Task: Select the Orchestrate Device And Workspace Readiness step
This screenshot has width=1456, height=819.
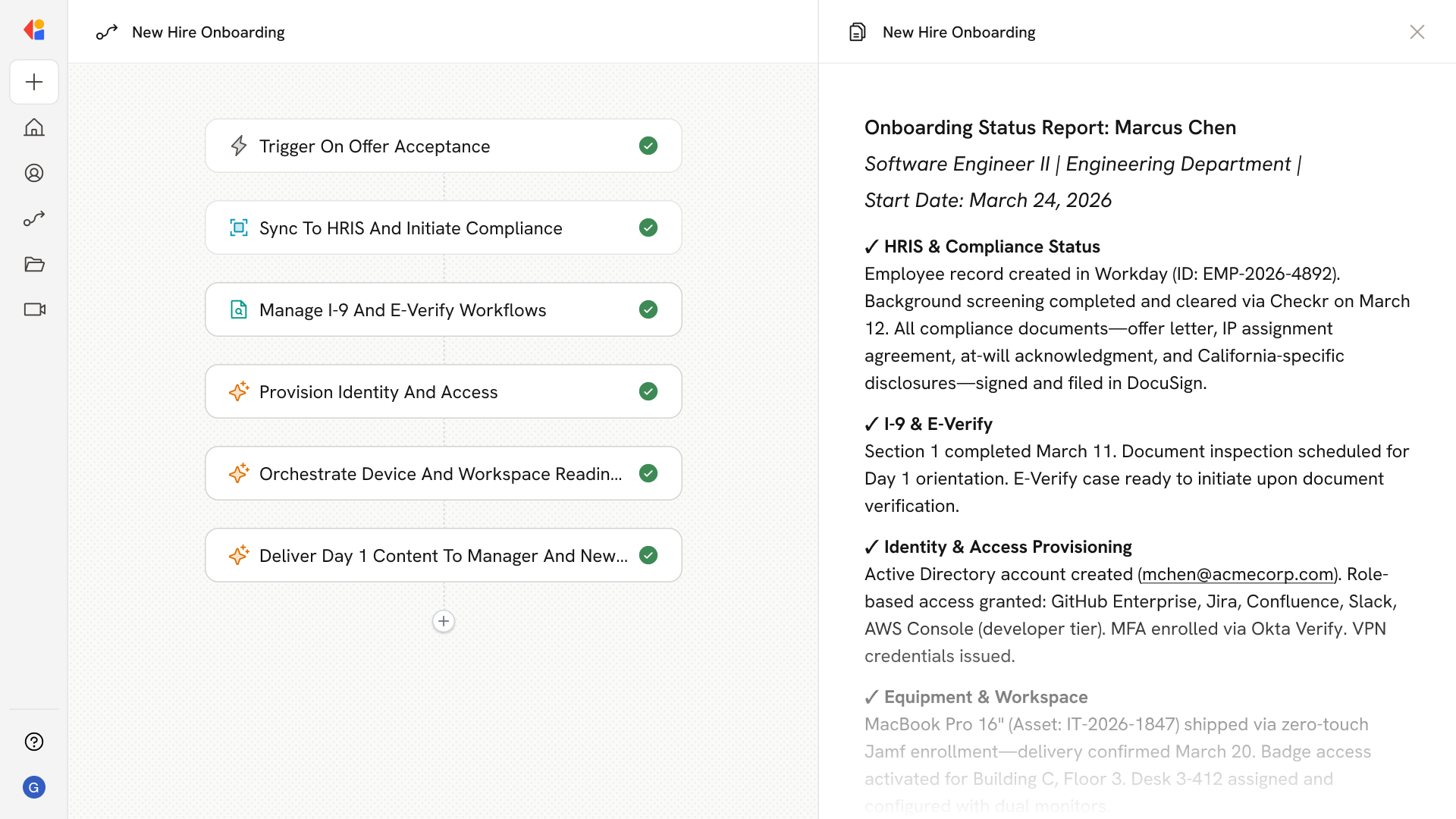Action: [x=440, y=473]
